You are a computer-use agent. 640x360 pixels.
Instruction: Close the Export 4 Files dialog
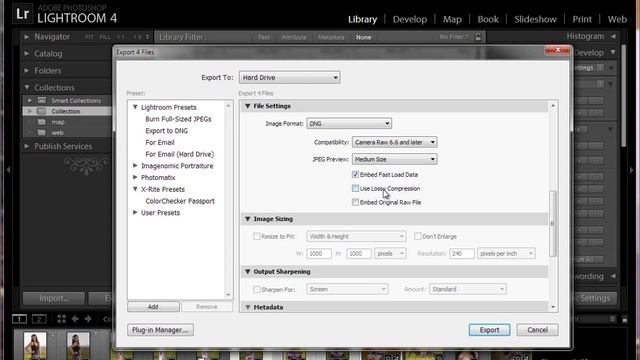tap(557, 50)
